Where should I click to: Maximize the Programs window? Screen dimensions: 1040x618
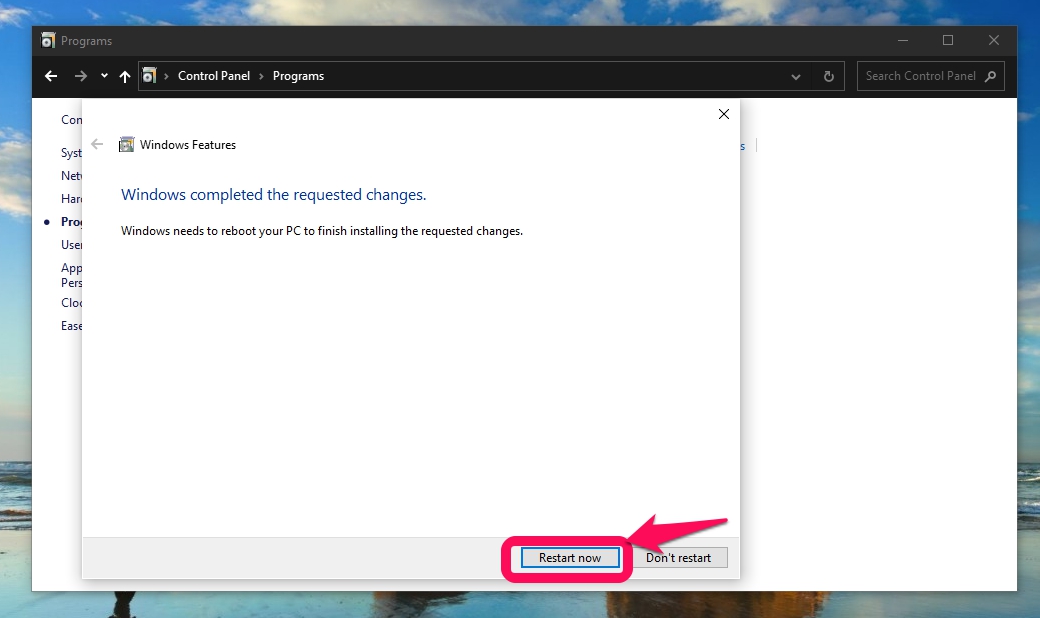click(x=948, y=40)
